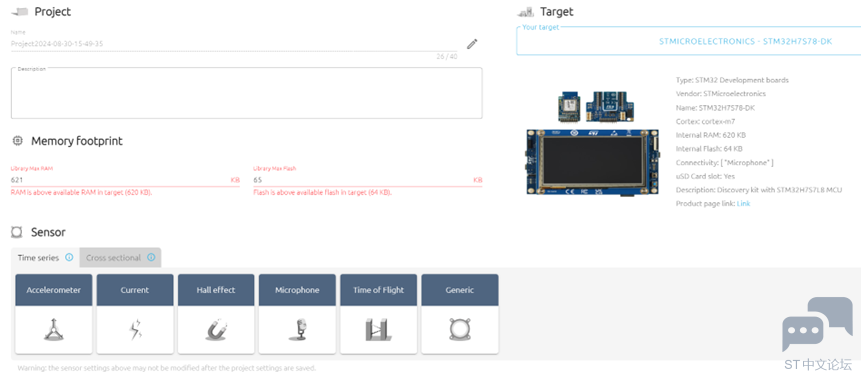
Task: Select the Time of Flight sensor icon
Action: pos(378,329)
